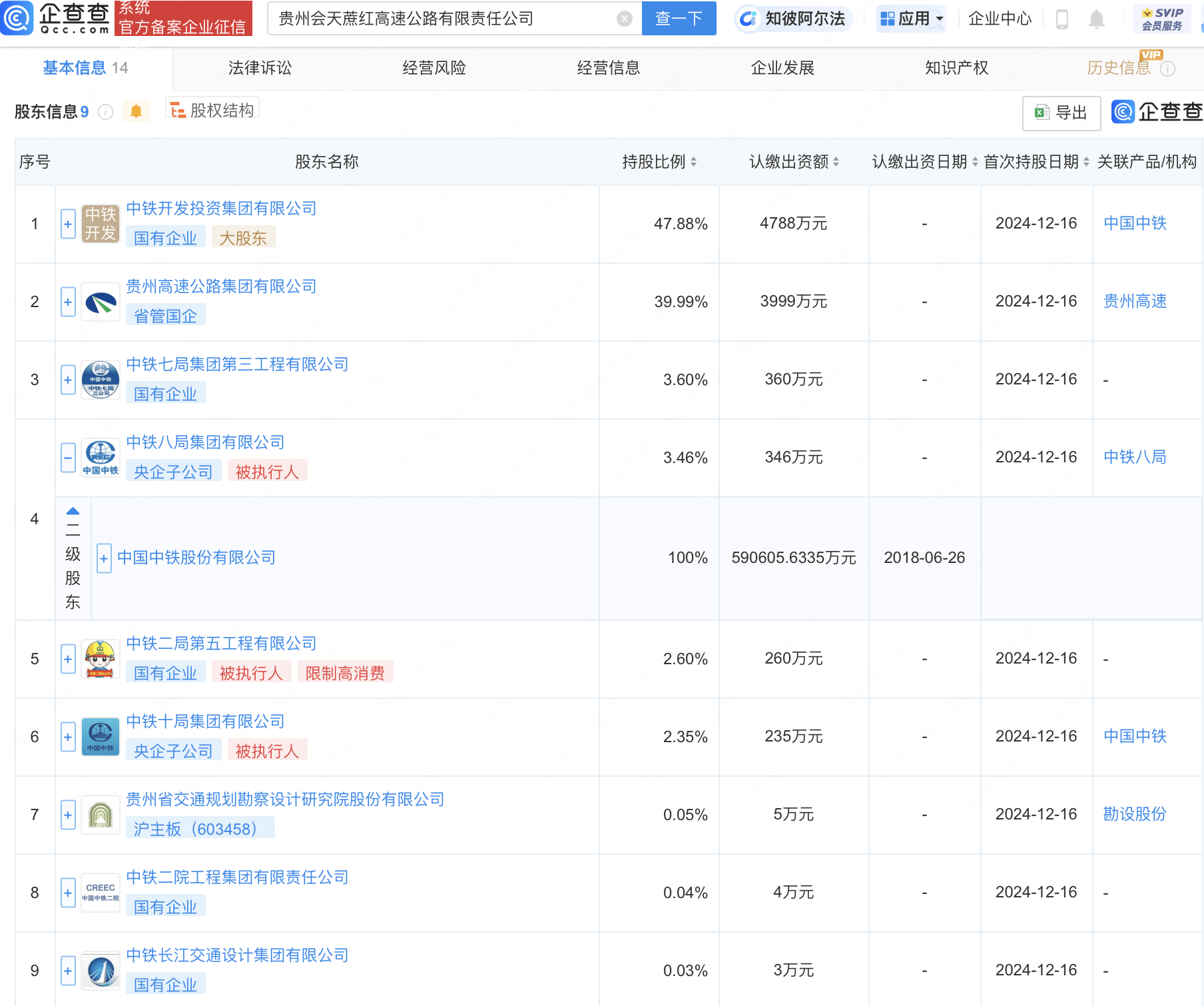1204x1006 pixels.
Task: Click 限制高消费 tag on row 5
Action: tap(345, 673)
